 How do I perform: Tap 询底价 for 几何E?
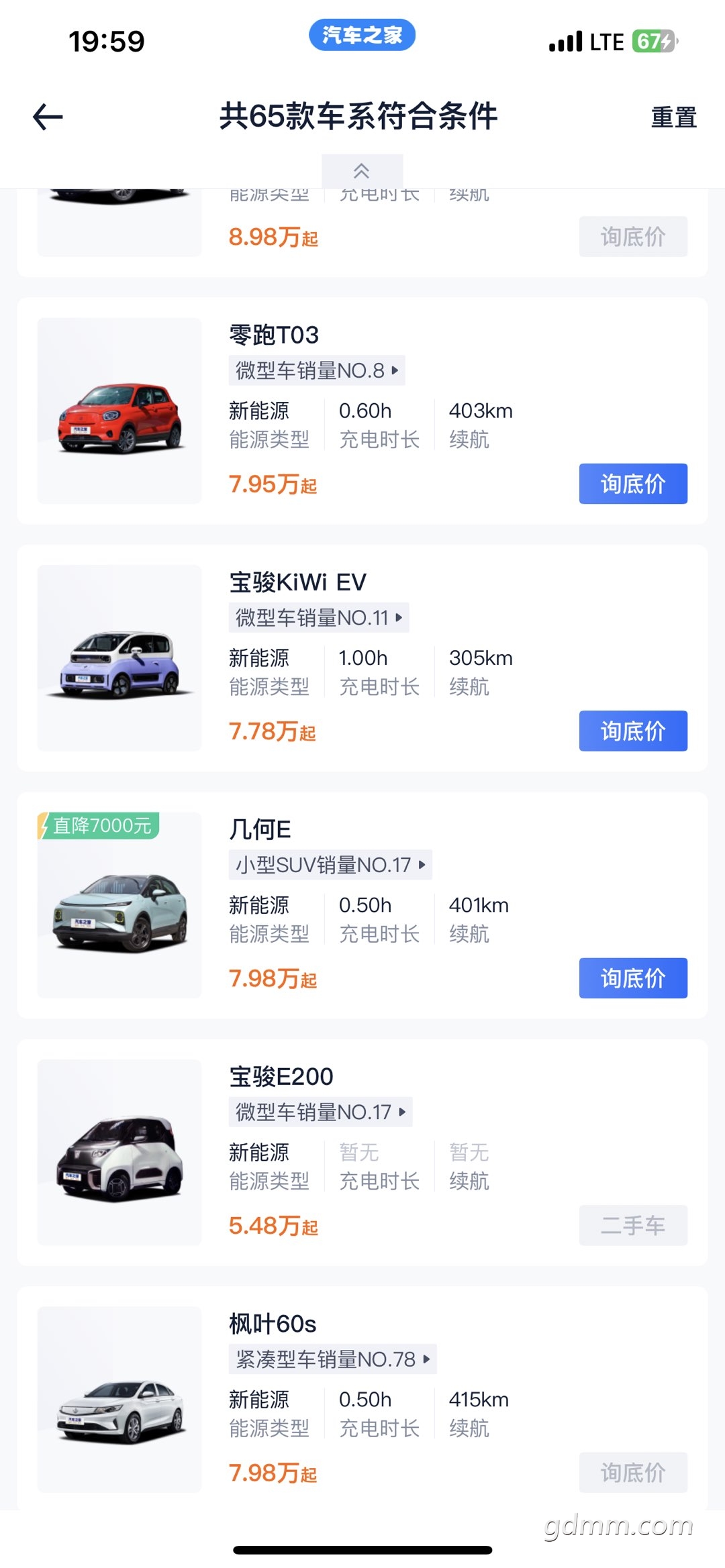click(x=633, y=978)
